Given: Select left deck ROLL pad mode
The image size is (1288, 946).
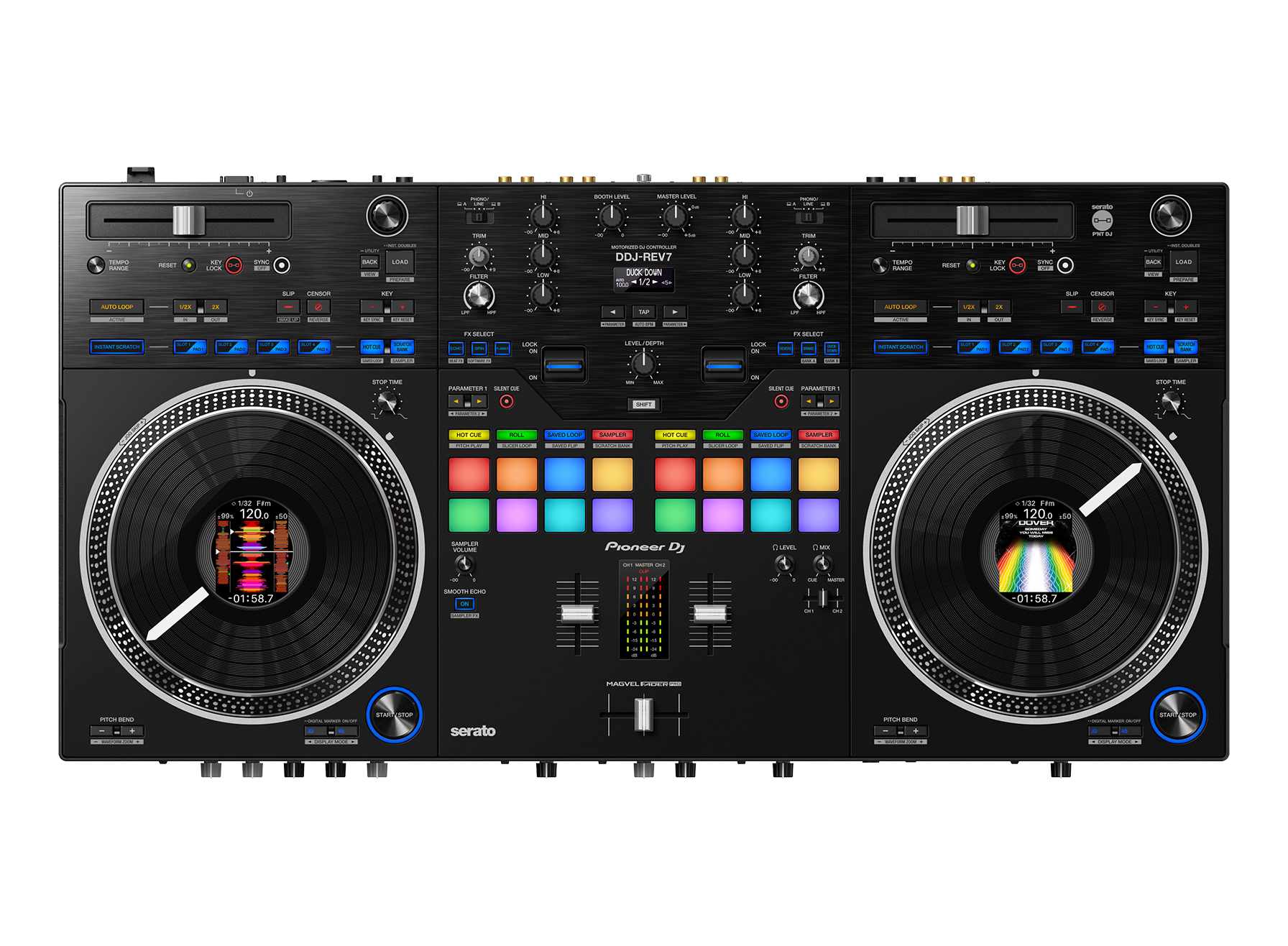Looking at the screenshot, I should pos(517,435).
